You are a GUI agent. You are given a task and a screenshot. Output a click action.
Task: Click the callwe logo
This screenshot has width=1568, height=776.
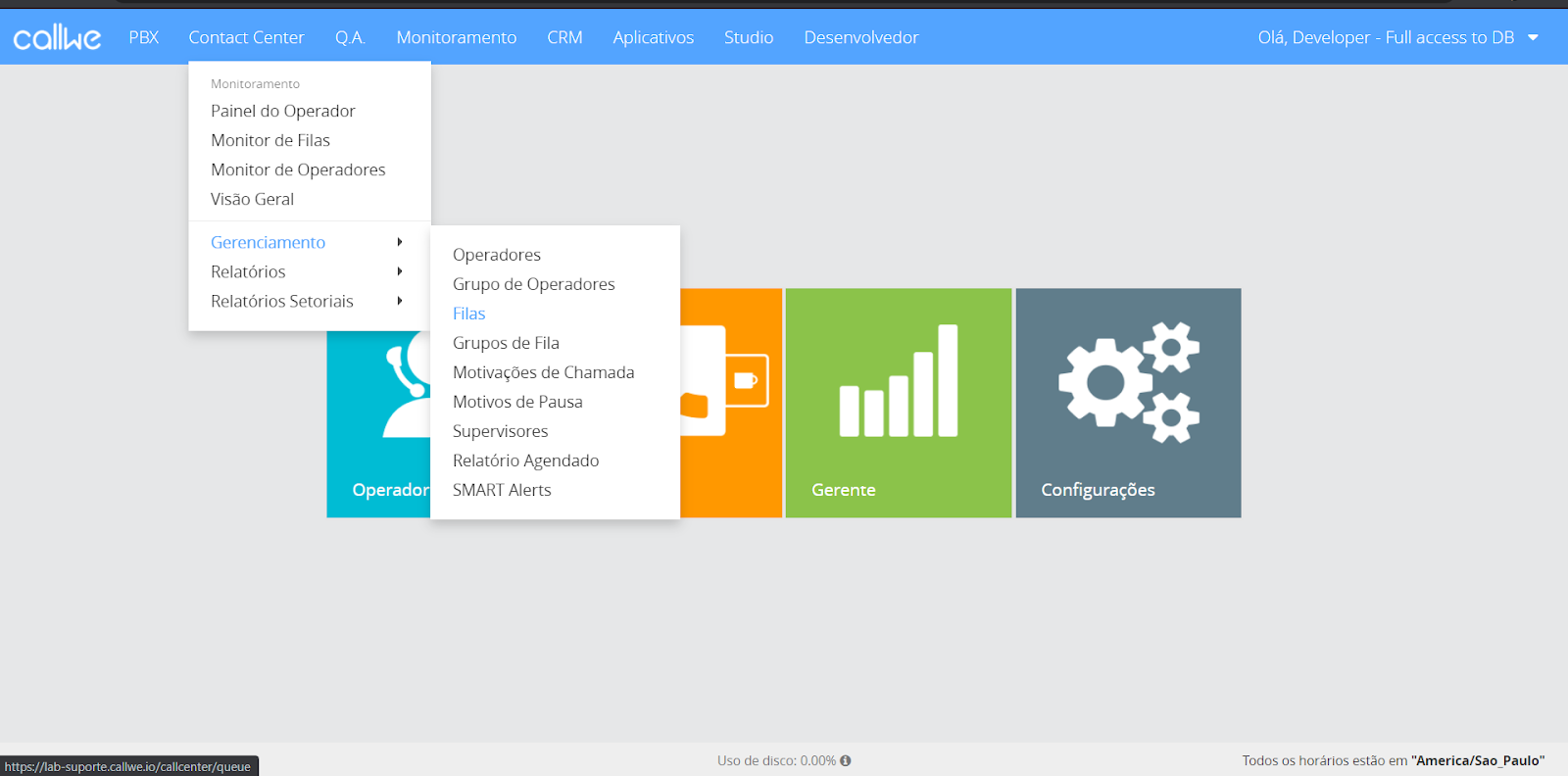point(57,37)
